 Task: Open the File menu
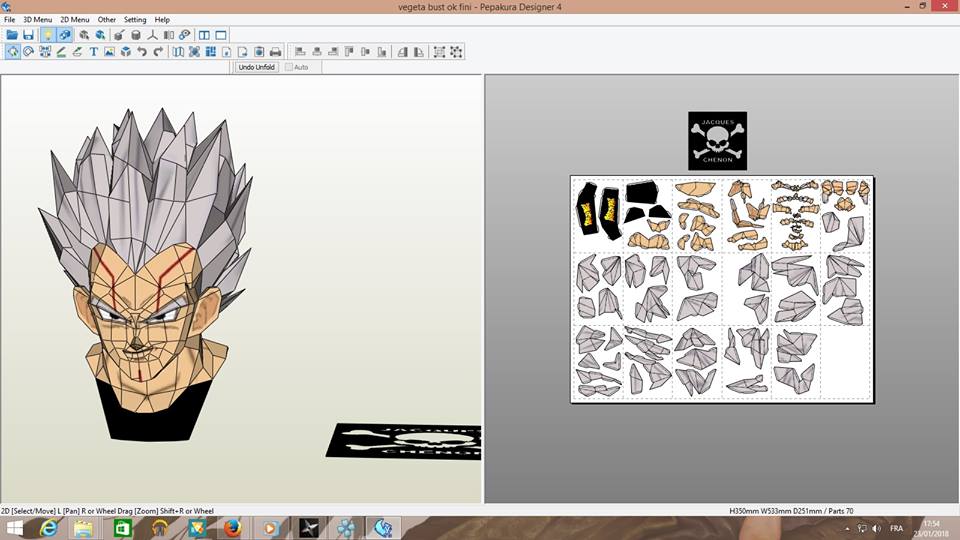tap(10, 20)
